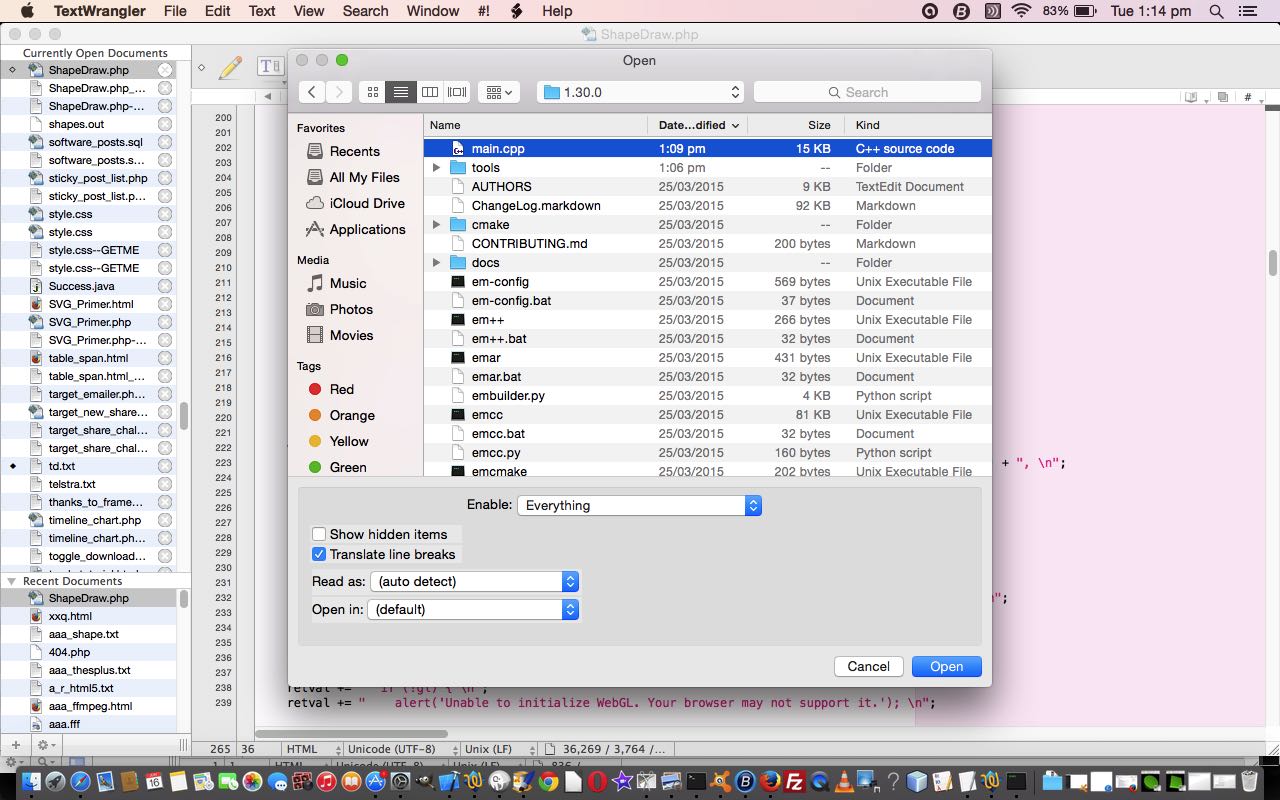Sort by Size column header
This screenshot has width=1280, height=800.
pyautogui.click(x=796, y=125)
